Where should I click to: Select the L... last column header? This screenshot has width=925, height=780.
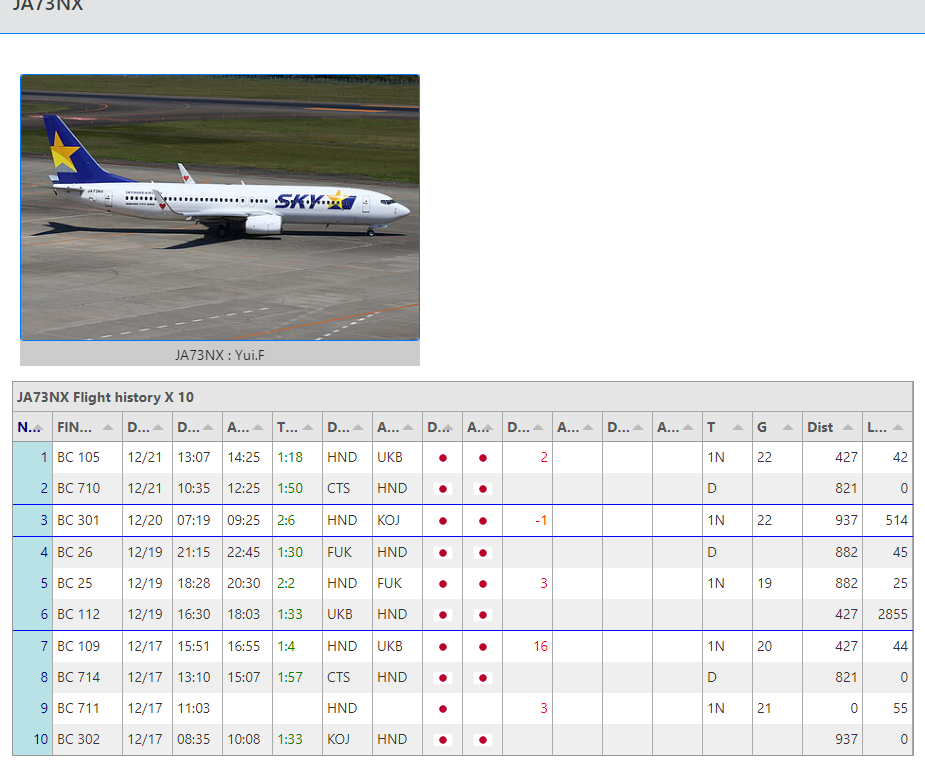[x=886, y=427]
